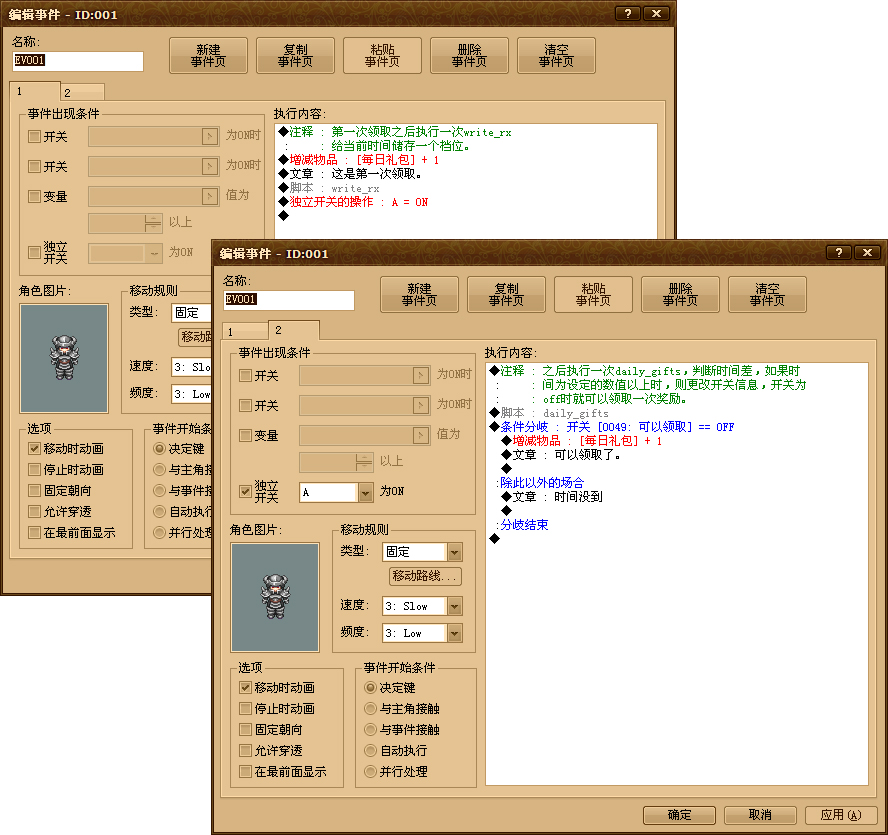Select page tab 1 in the back window
The width and height of the screenshot is (888, 835).
tap(35, 91)
